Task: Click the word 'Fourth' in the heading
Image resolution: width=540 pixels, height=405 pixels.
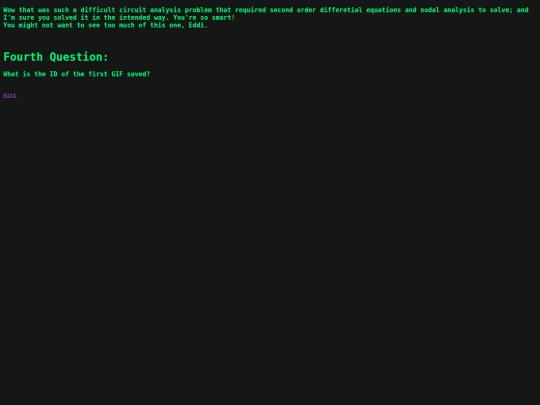Action: click(x=23, y=57)
